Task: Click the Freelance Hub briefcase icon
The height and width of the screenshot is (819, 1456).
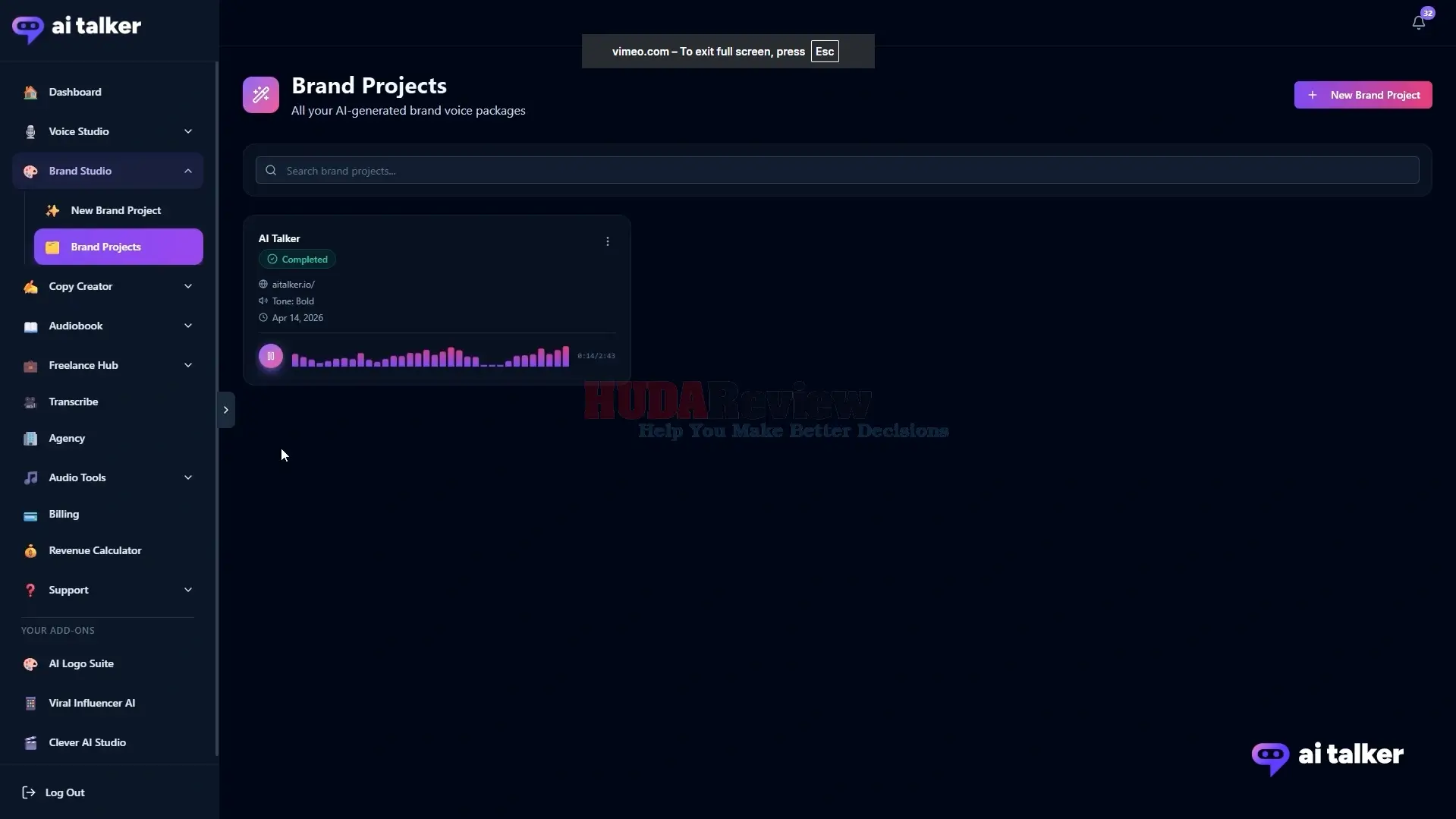Action: point(30,366)
